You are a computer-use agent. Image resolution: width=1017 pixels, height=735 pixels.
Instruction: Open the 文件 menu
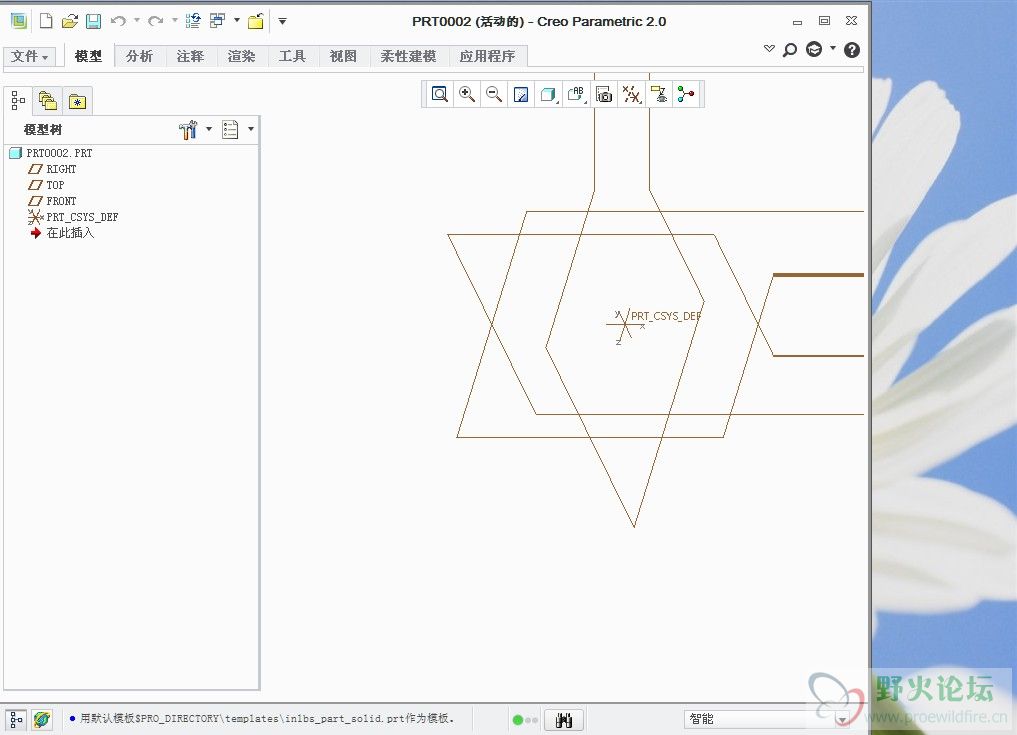pyautogui.click(x=29, y=56)
